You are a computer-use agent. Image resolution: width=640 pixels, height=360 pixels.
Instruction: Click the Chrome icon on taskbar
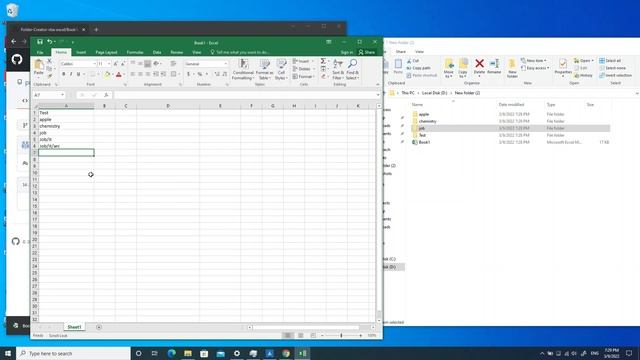[x=286, y=353]
